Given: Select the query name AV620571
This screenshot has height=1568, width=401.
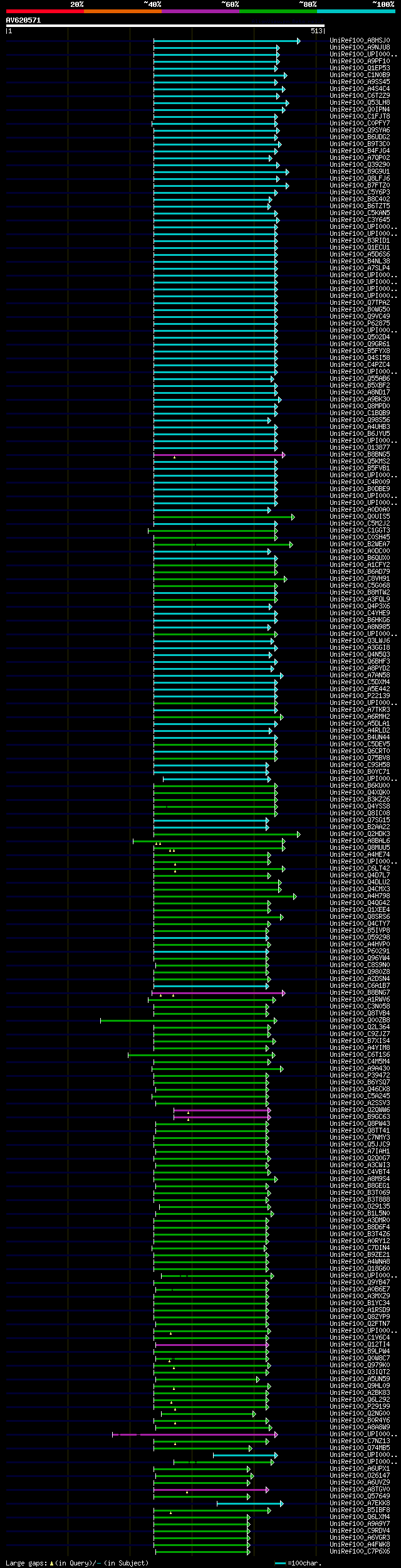Looking at the screenshot, I should (24, 20).
